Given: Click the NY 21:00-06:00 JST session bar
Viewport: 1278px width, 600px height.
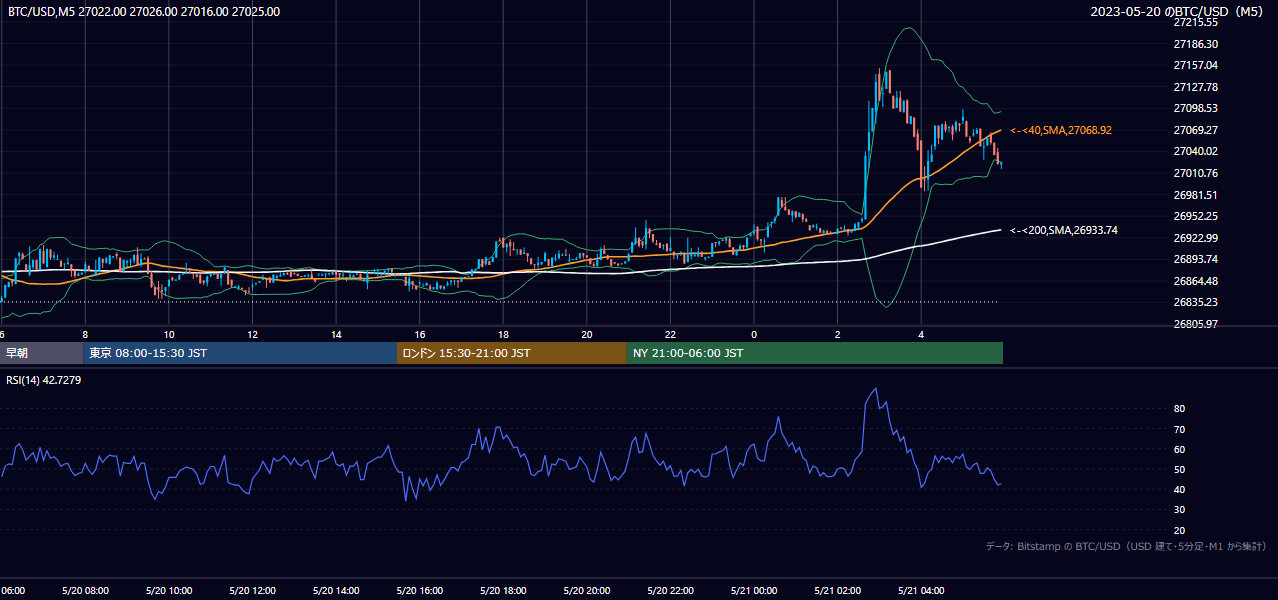Looking at the screenshot, I should tap(814, 353).
